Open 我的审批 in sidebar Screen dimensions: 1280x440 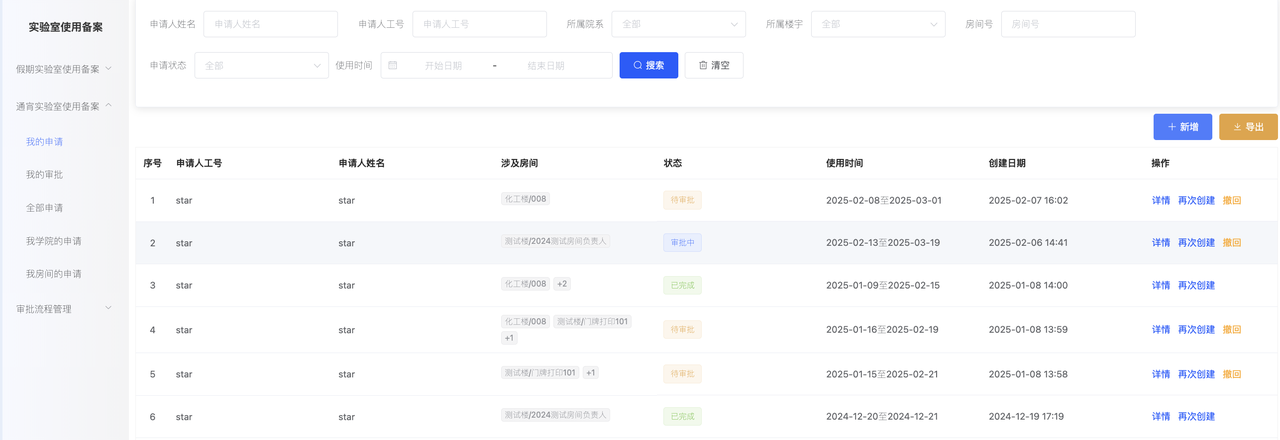tap(44, 175)
